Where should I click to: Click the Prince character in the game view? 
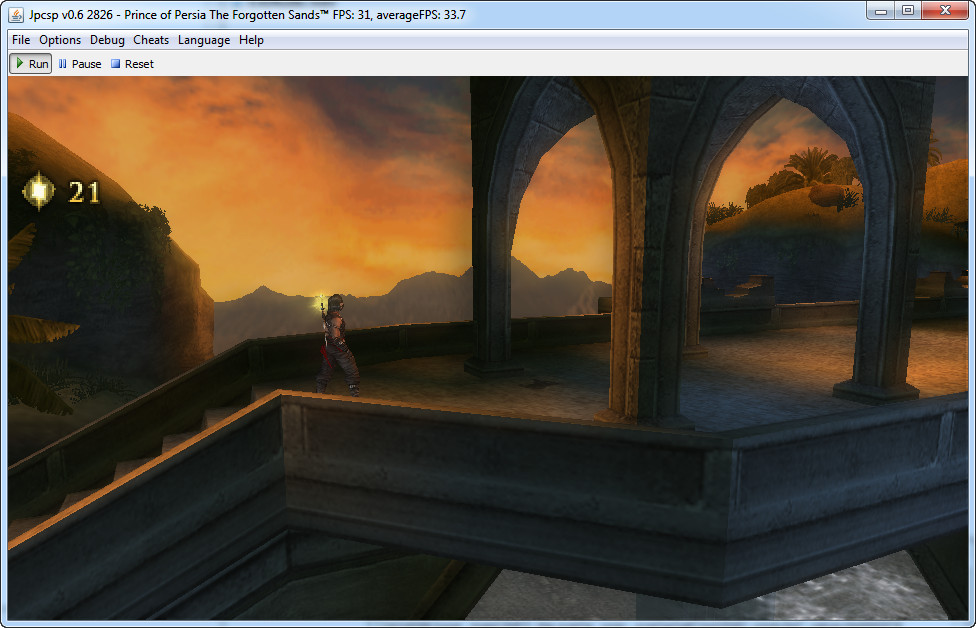click(x=336, y=343)
